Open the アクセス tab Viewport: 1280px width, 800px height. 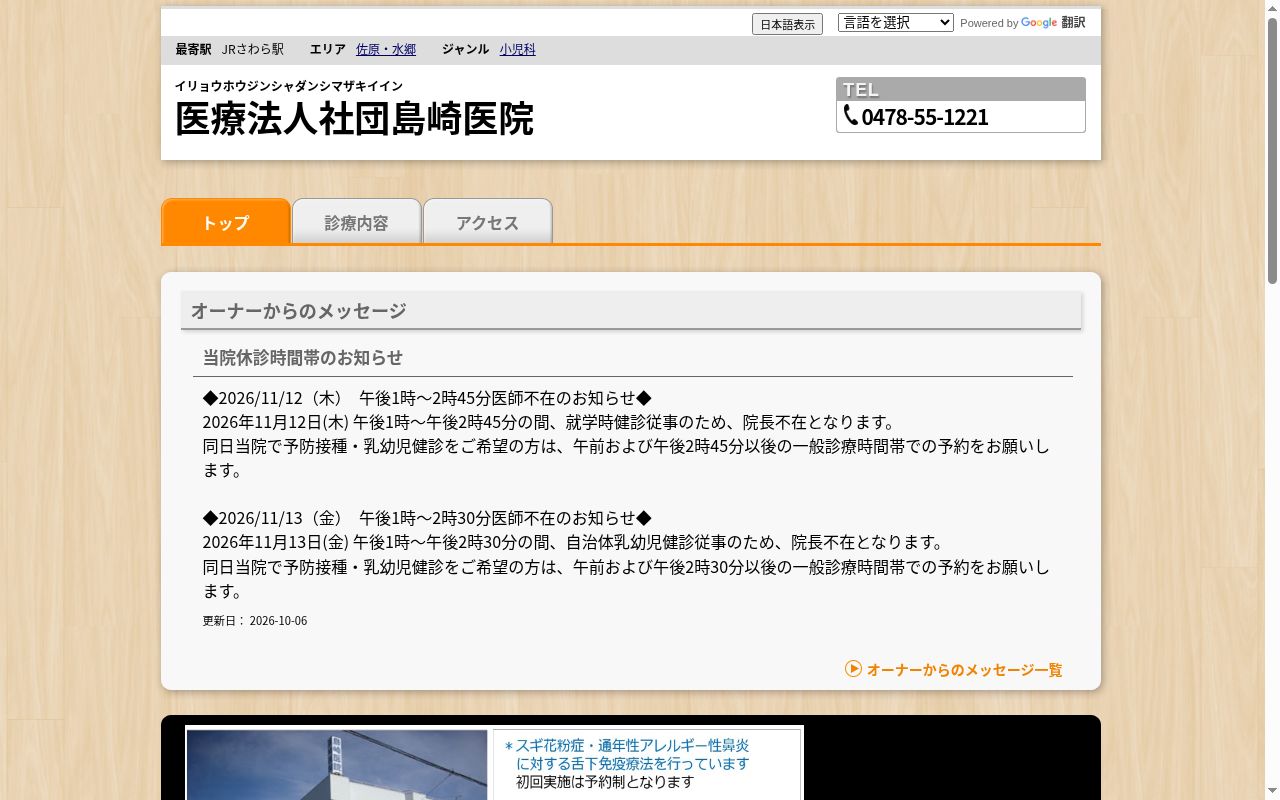(x=487, y=222)
